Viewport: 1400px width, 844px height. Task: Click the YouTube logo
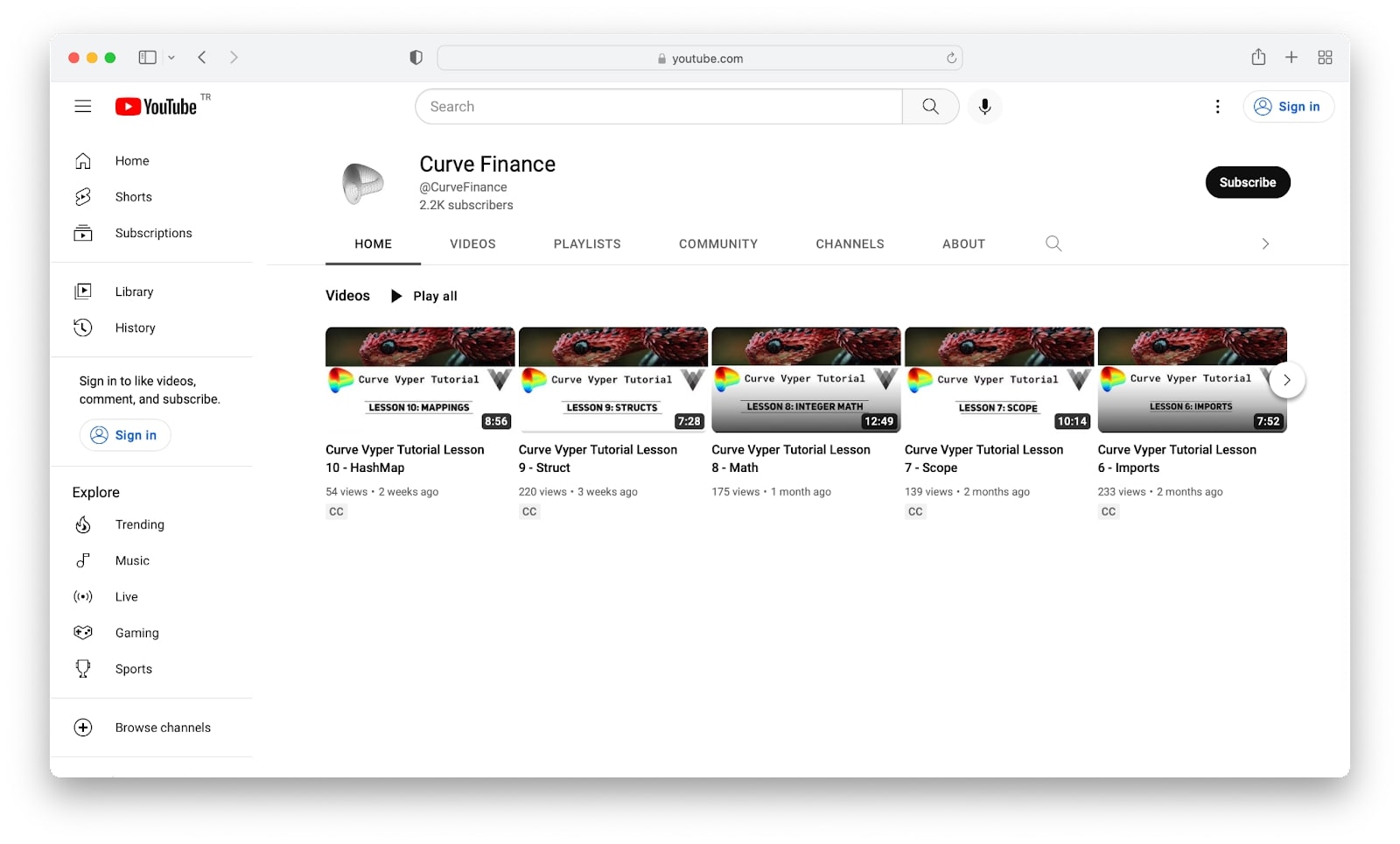[x=157, y=106]
